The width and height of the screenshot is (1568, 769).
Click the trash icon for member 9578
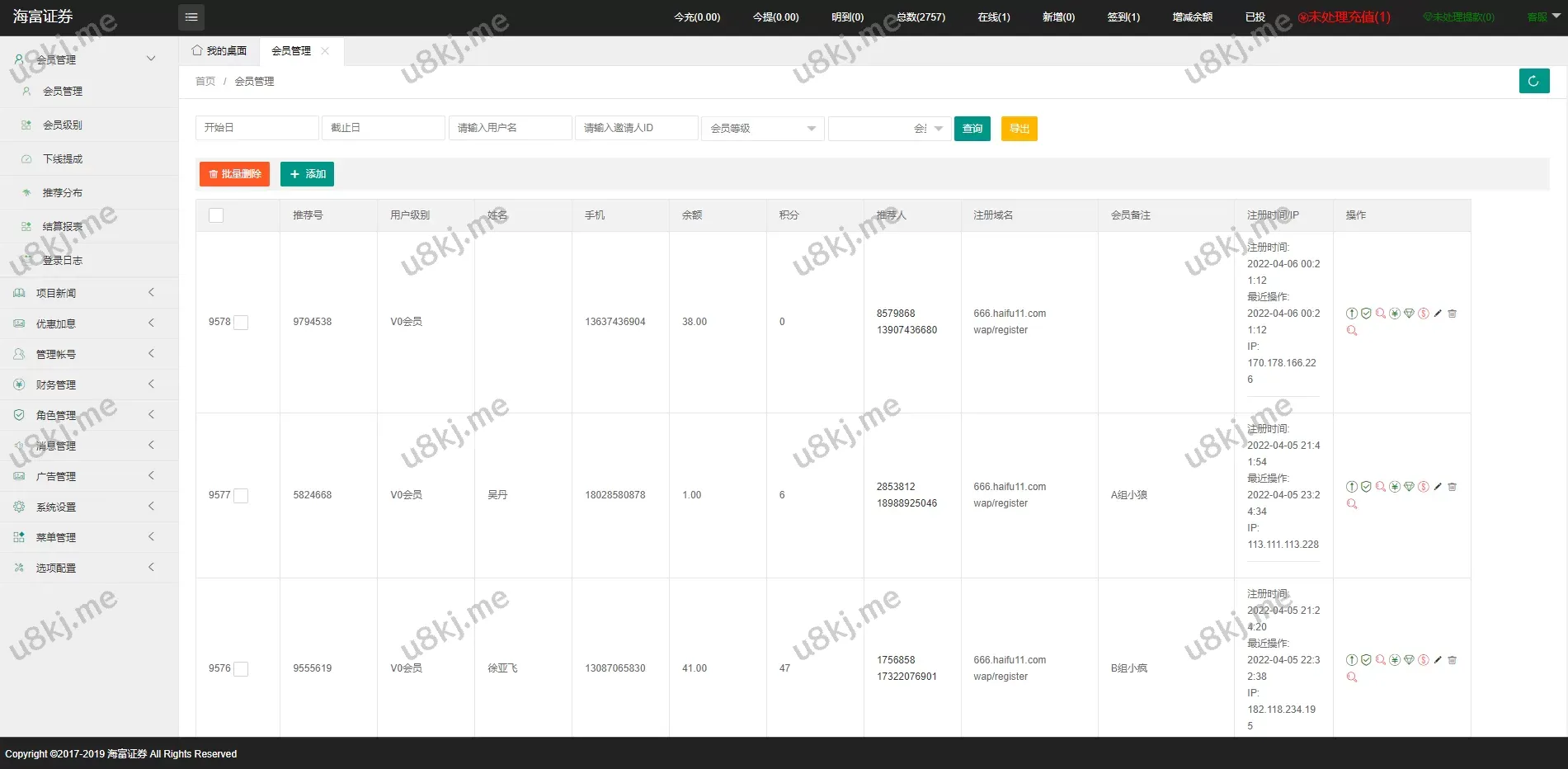(x=1452, y=314)
